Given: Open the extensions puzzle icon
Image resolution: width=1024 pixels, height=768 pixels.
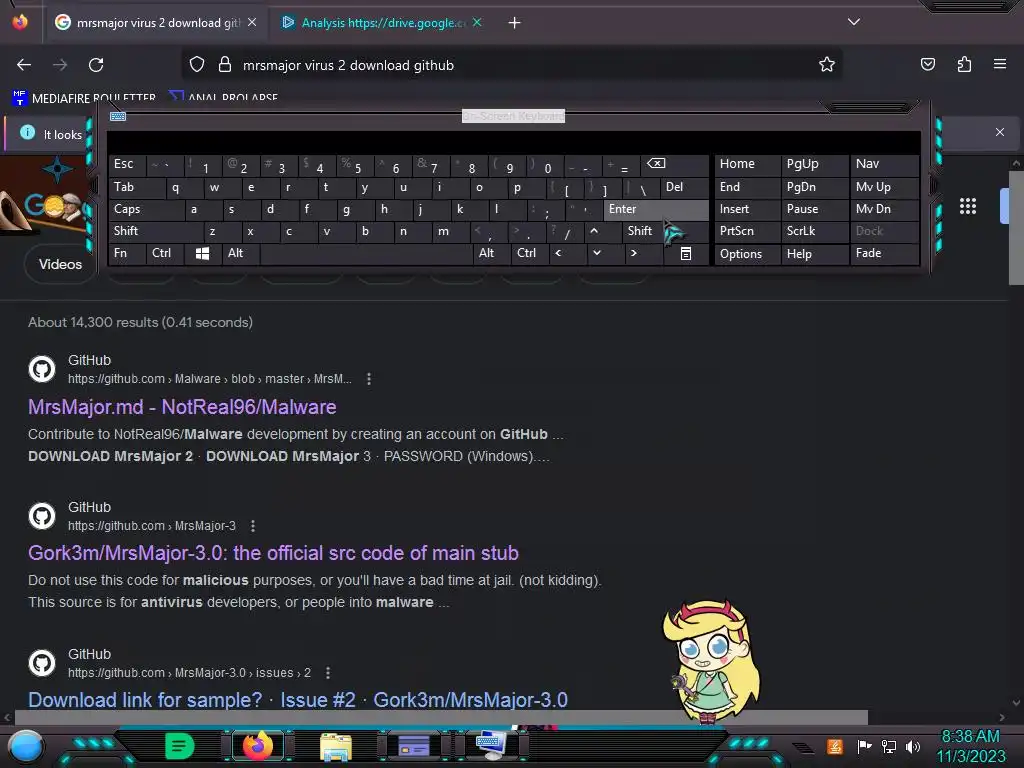Looking at the screenshot, I should [x=964, y=64].
